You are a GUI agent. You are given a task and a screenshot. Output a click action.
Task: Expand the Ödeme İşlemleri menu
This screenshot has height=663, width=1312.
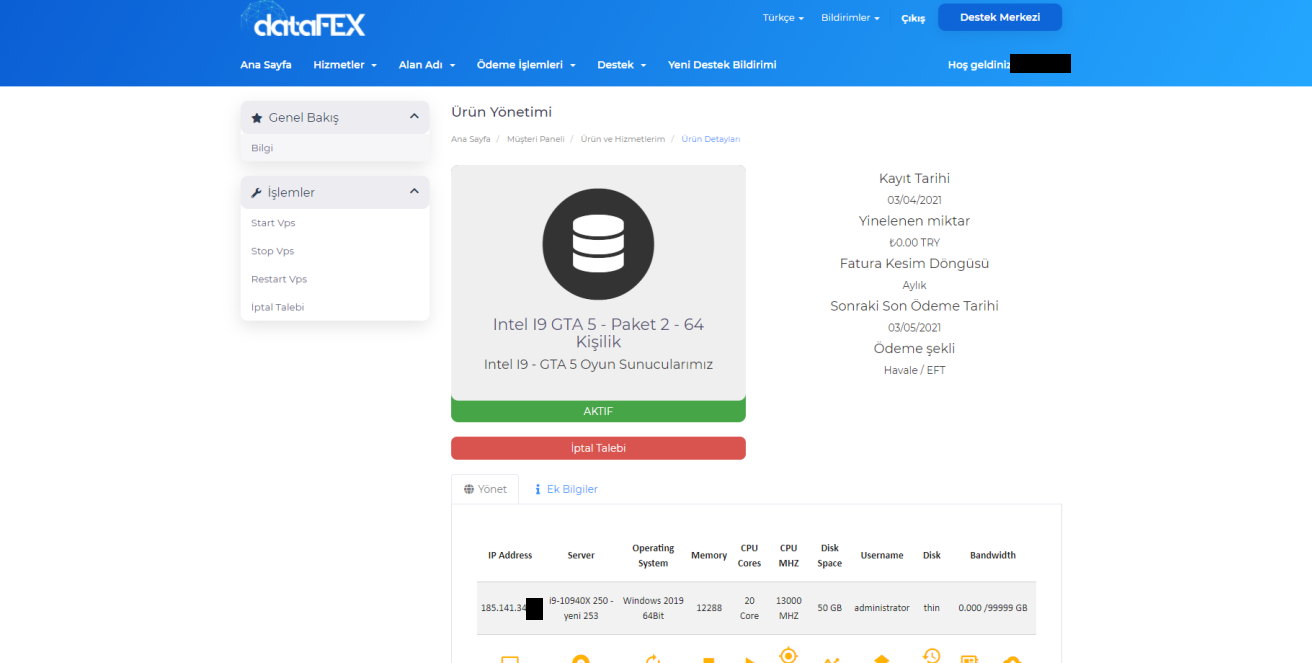click(526, 65)
